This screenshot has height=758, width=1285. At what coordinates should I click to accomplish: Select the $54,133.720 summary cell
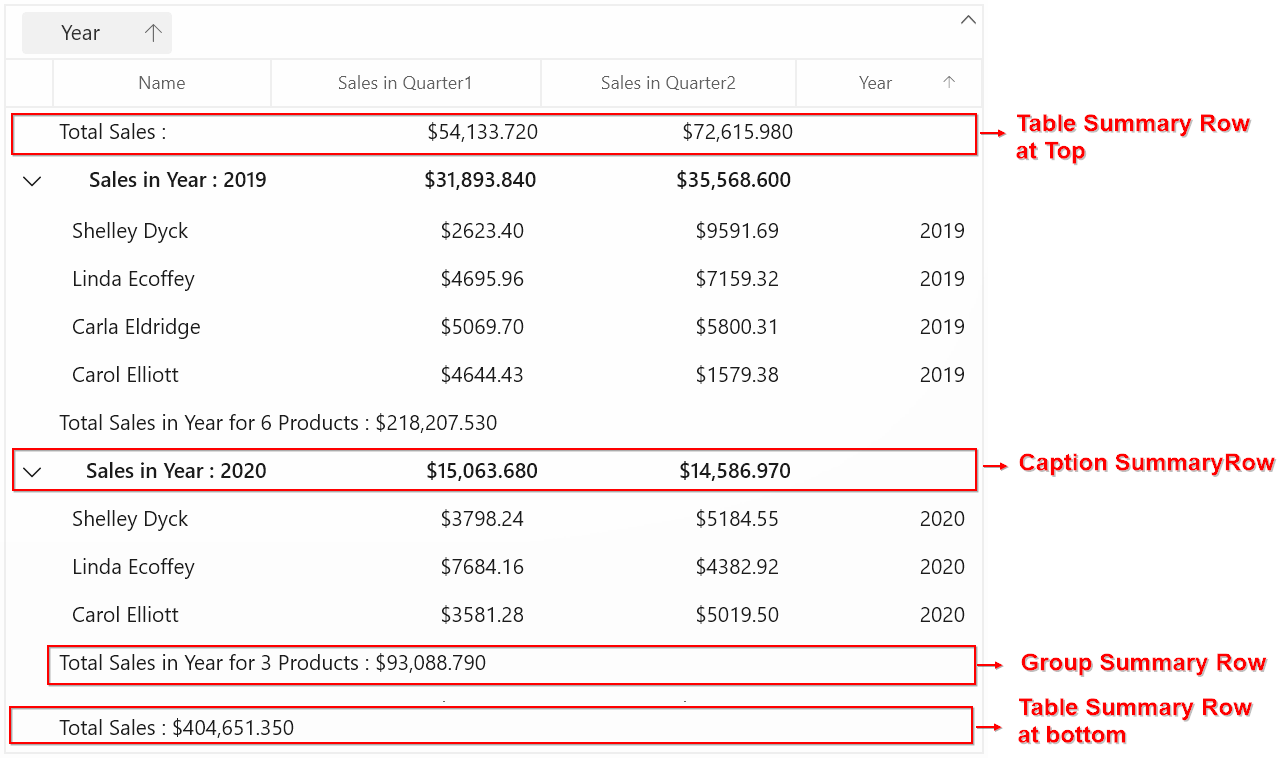(x=482, y=132)
